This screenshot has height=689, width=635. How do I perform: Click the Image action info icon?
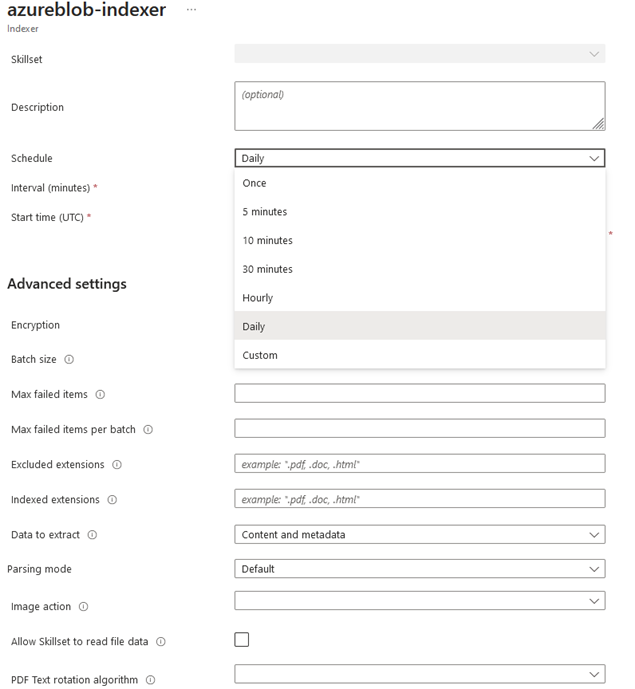[83, 606]
